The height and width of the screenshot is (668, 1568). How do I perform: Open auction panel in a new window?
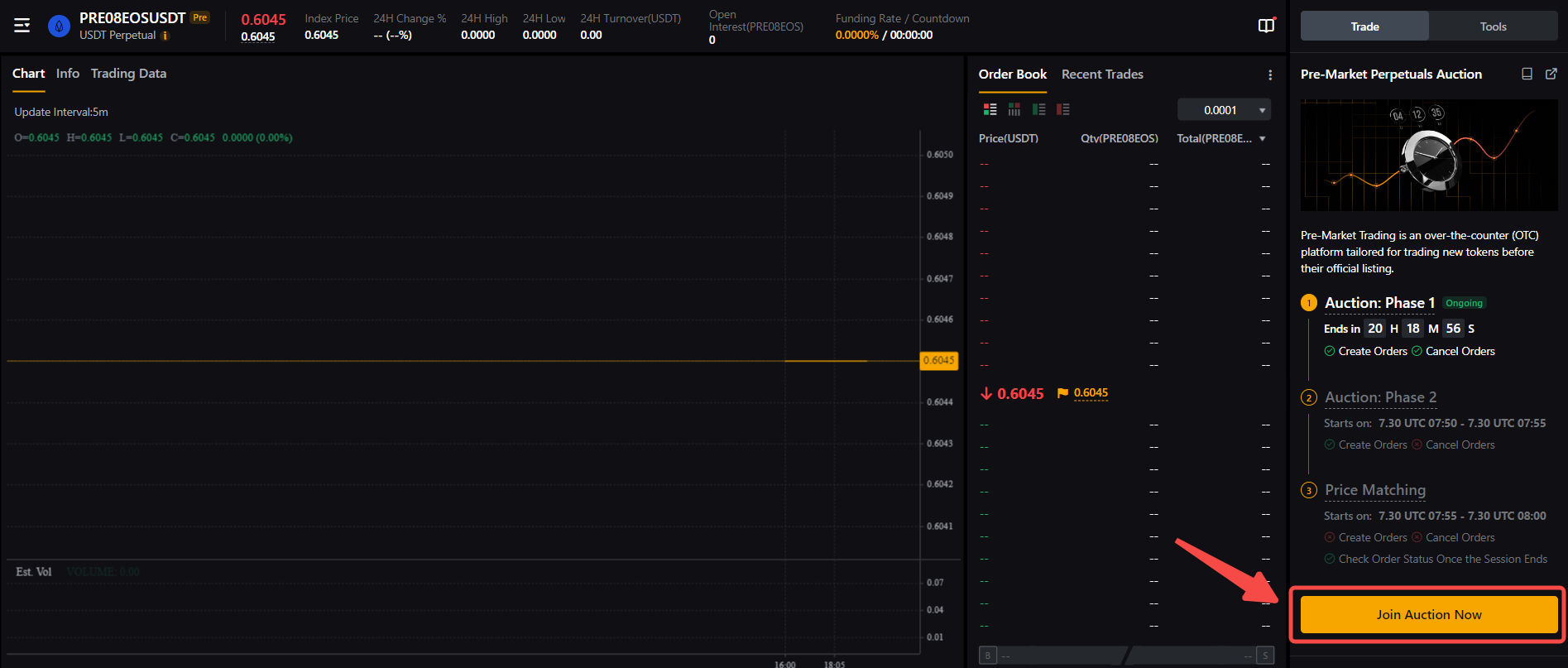pyautogui.click(x=1551, y=74)
